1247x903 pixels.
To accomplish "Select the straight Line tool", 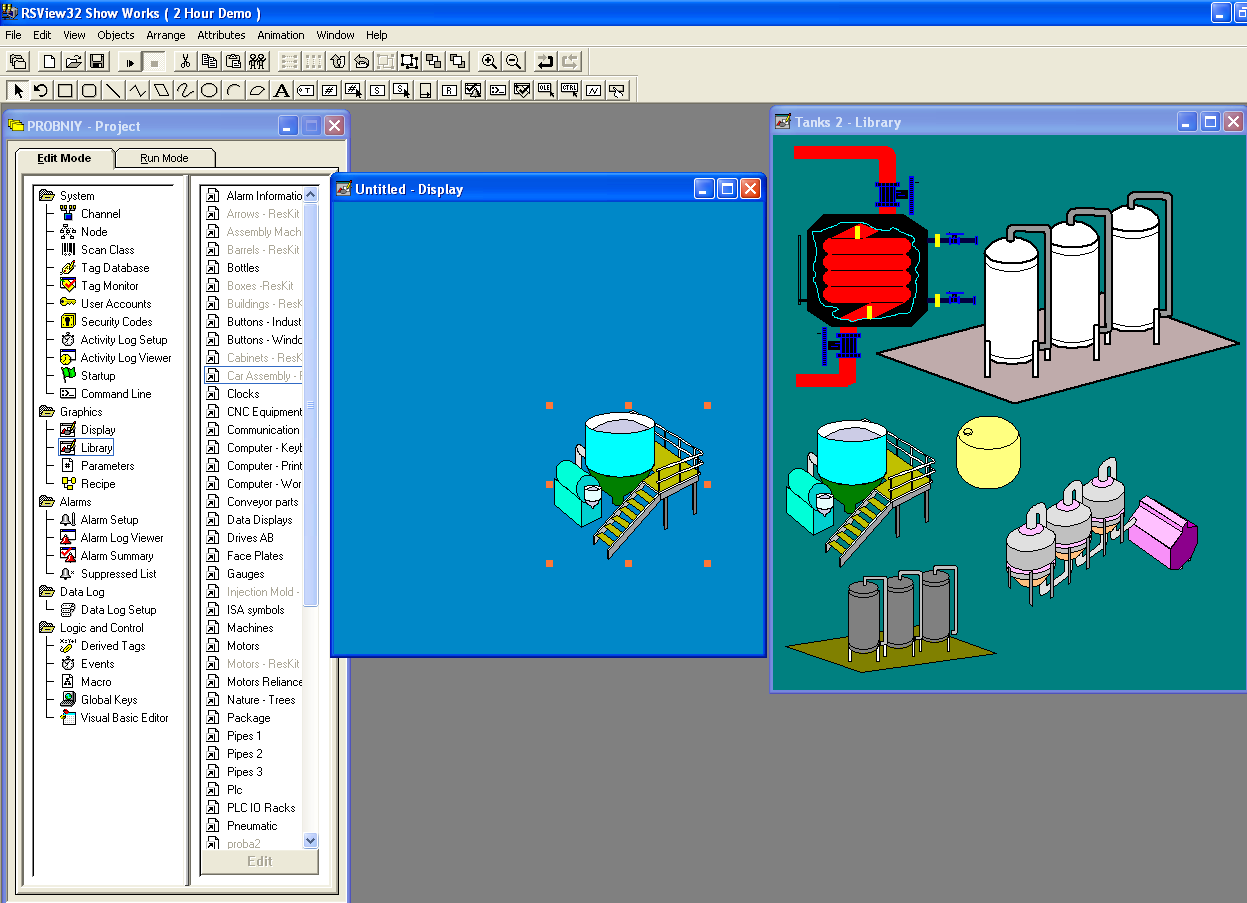I will coord(113,90).
